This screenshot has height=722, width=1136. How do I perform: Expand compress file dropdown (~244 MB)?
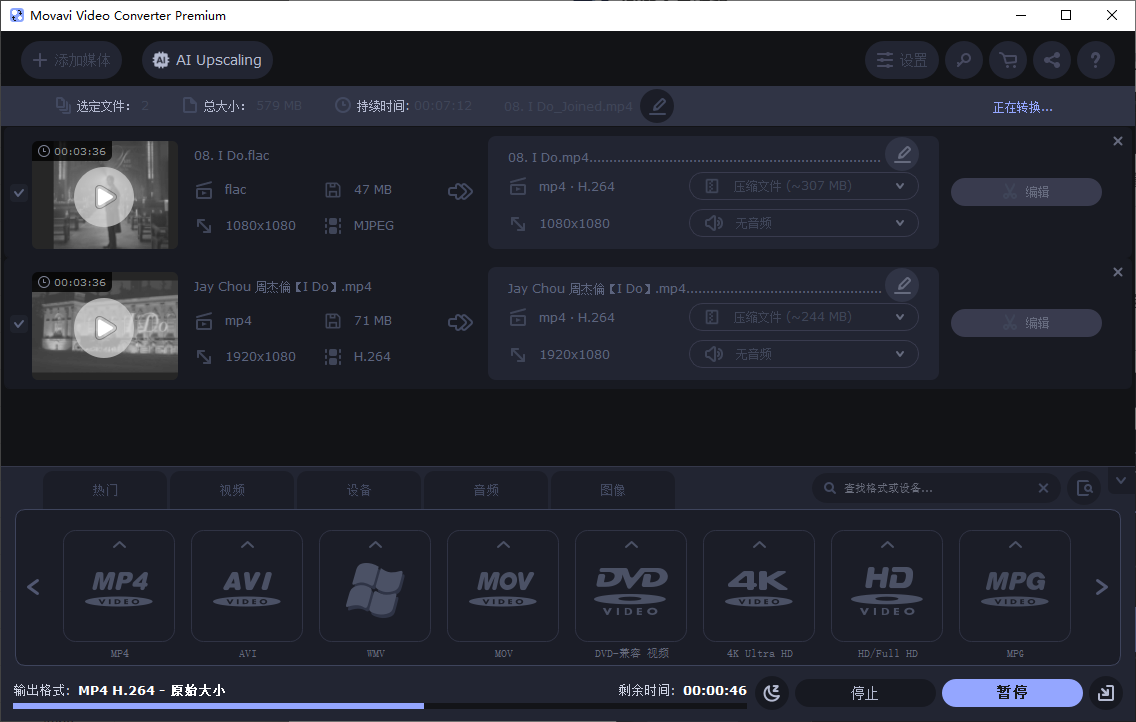[803, 317]
